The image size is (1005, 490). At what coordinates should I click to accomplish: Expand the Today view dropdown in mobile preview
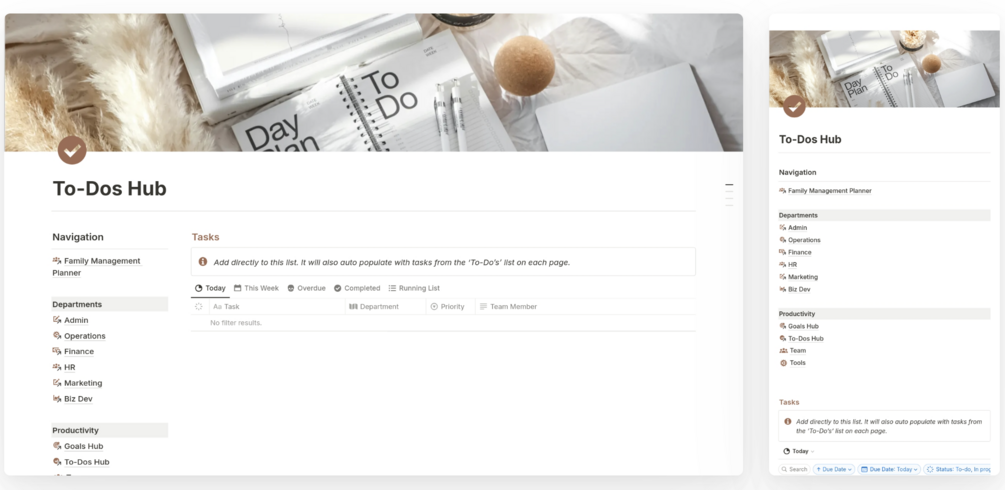click(799, 452)
